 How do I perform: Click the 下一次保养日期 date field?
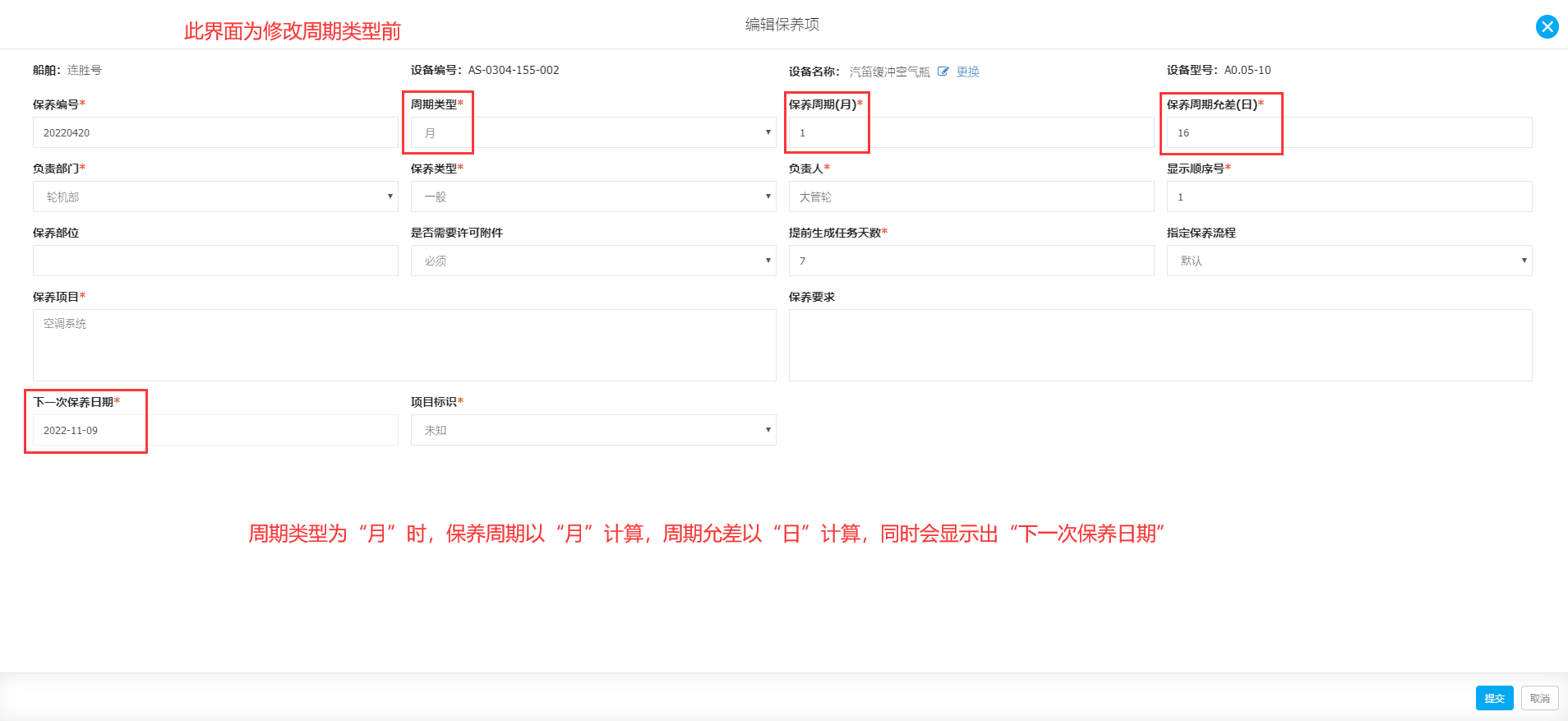click(215, 430)
